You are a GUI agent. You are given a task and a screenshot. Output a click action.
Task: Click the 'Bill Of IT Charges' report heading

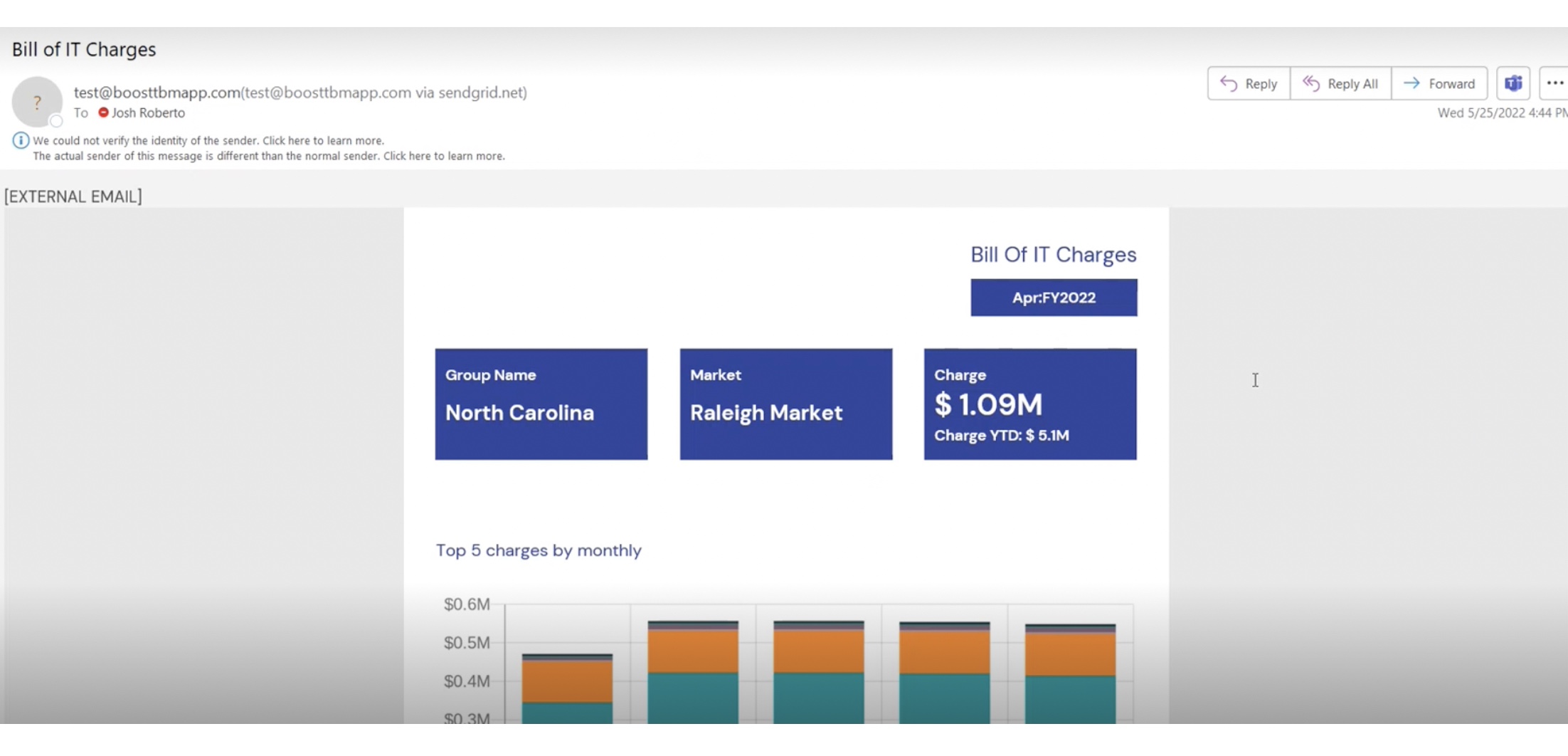tap(1054, 254)
